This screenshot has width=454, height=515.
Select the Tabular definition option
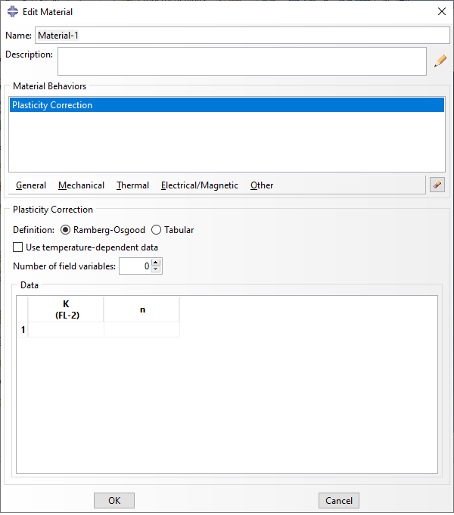(x=156, y=230)
